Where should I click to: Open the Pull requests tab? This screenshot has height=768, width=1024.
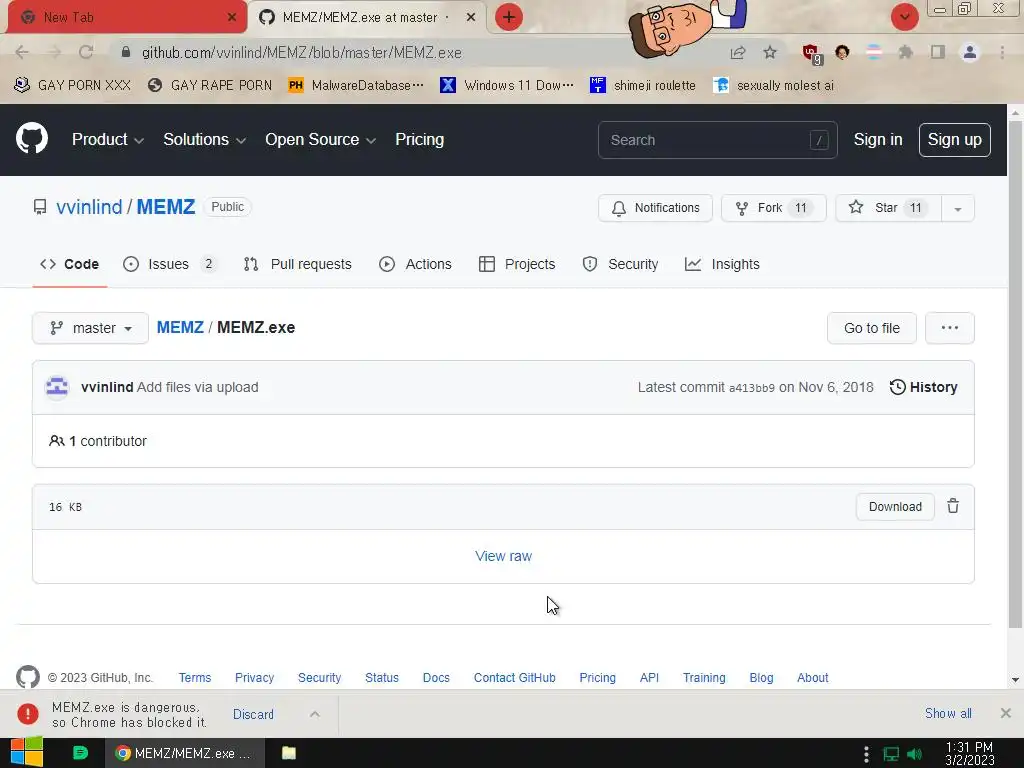[x=297, y=264]
